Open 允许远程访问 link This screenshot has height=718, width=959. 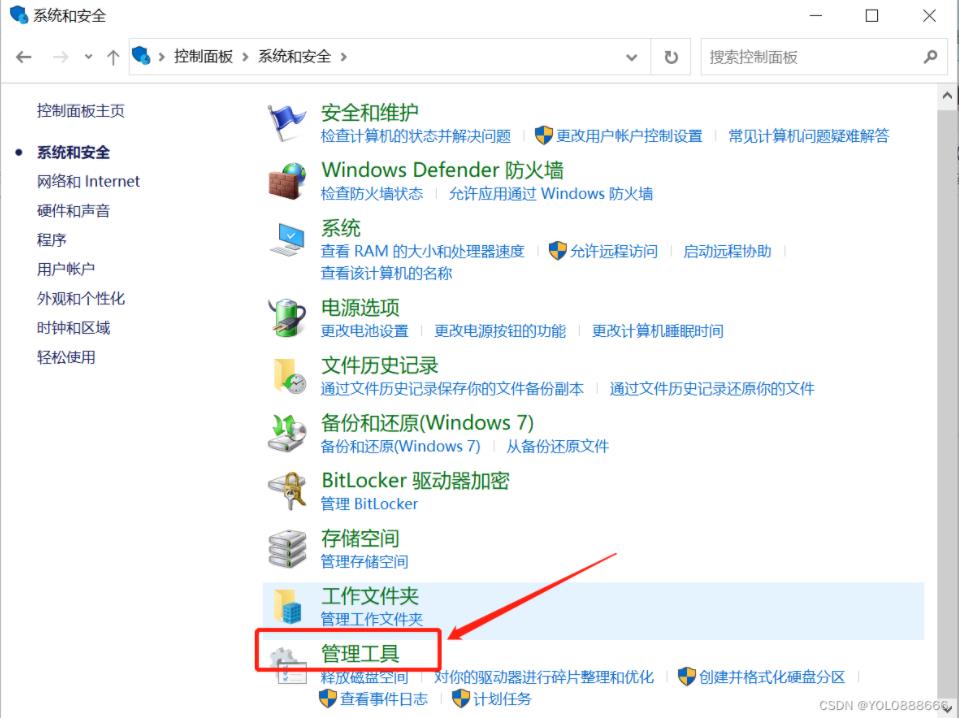pos(613,251)
